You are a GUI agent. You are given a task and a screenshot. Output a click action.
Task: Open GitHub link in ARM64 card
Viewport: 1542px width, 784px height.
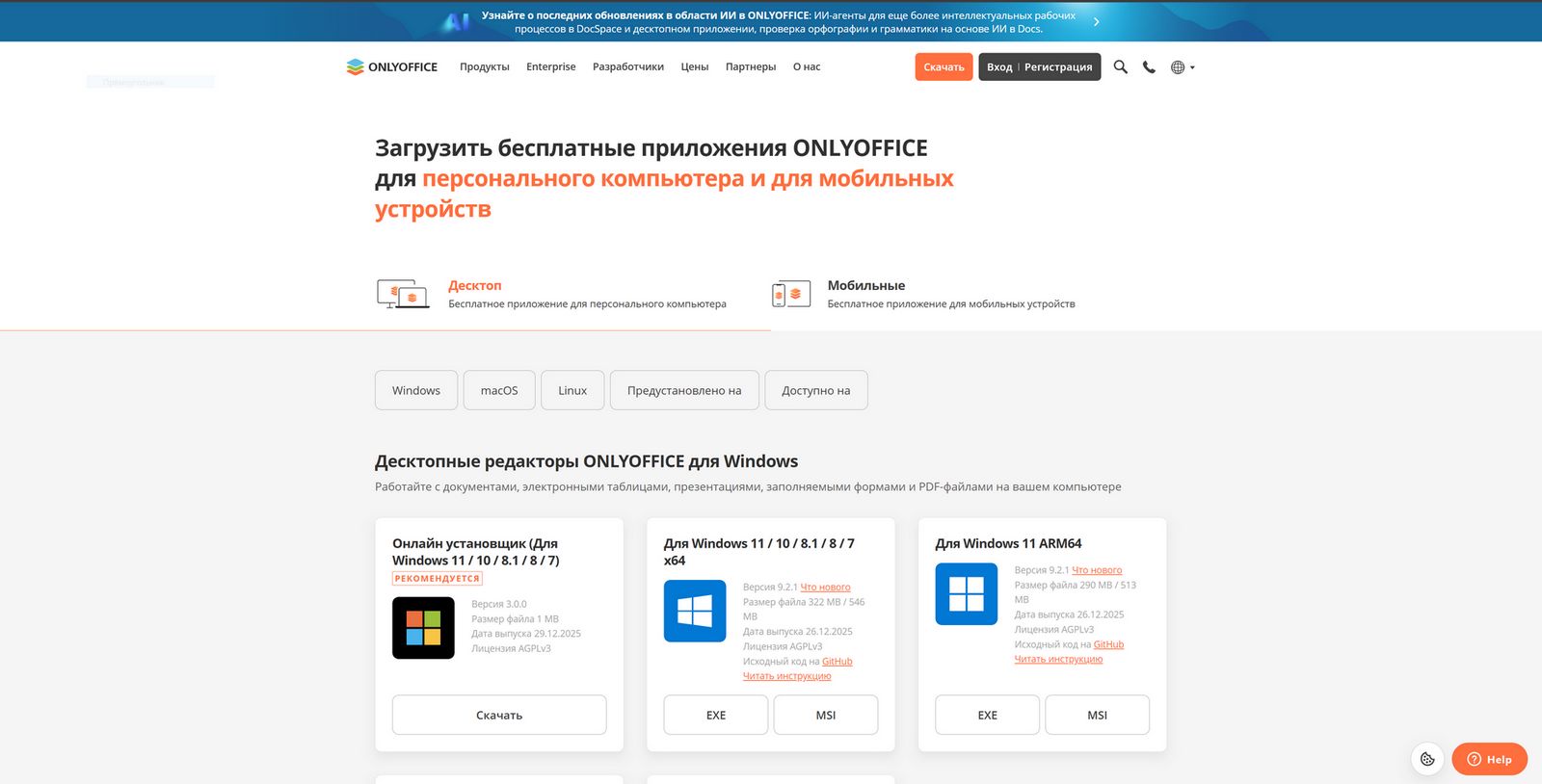[1109, 644]
